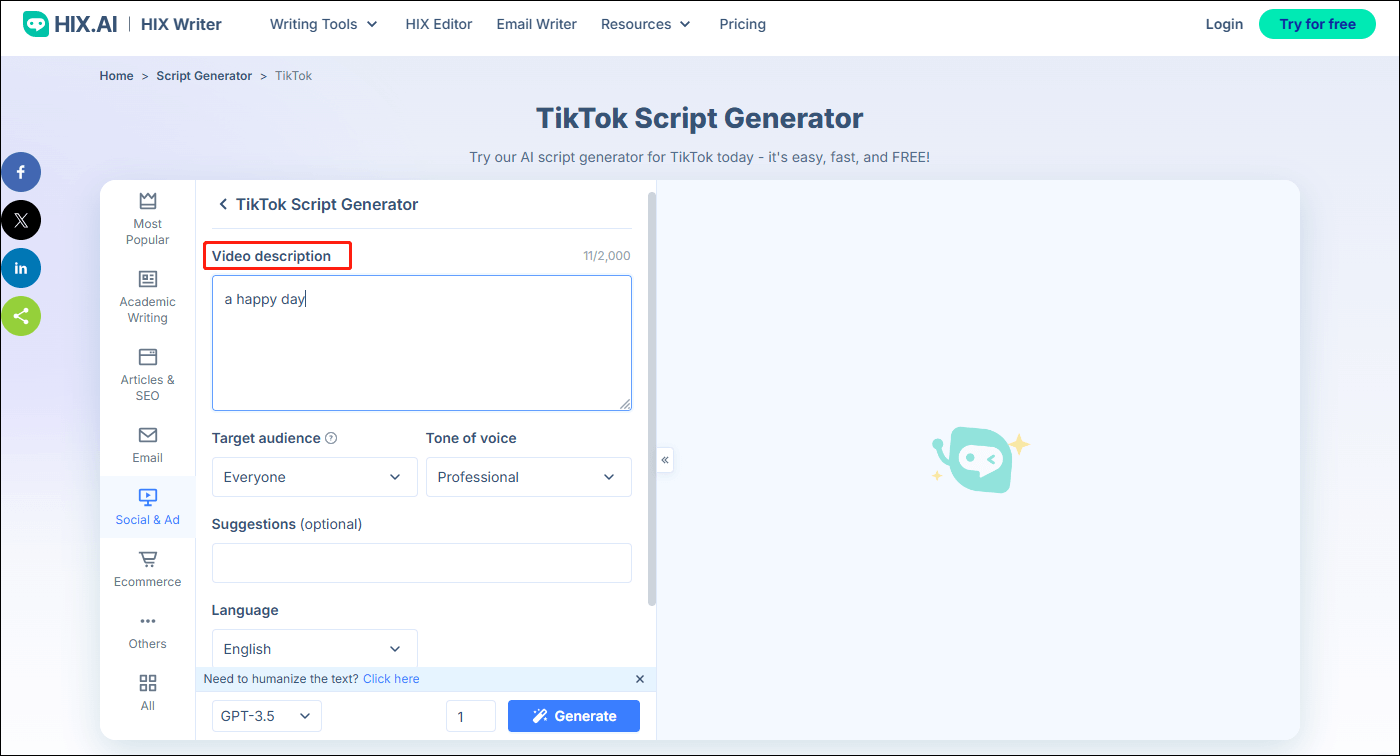This screenshot has width=1400, height=756.
Task: Share page on Facebook
Action: click(x=21, y=173)
